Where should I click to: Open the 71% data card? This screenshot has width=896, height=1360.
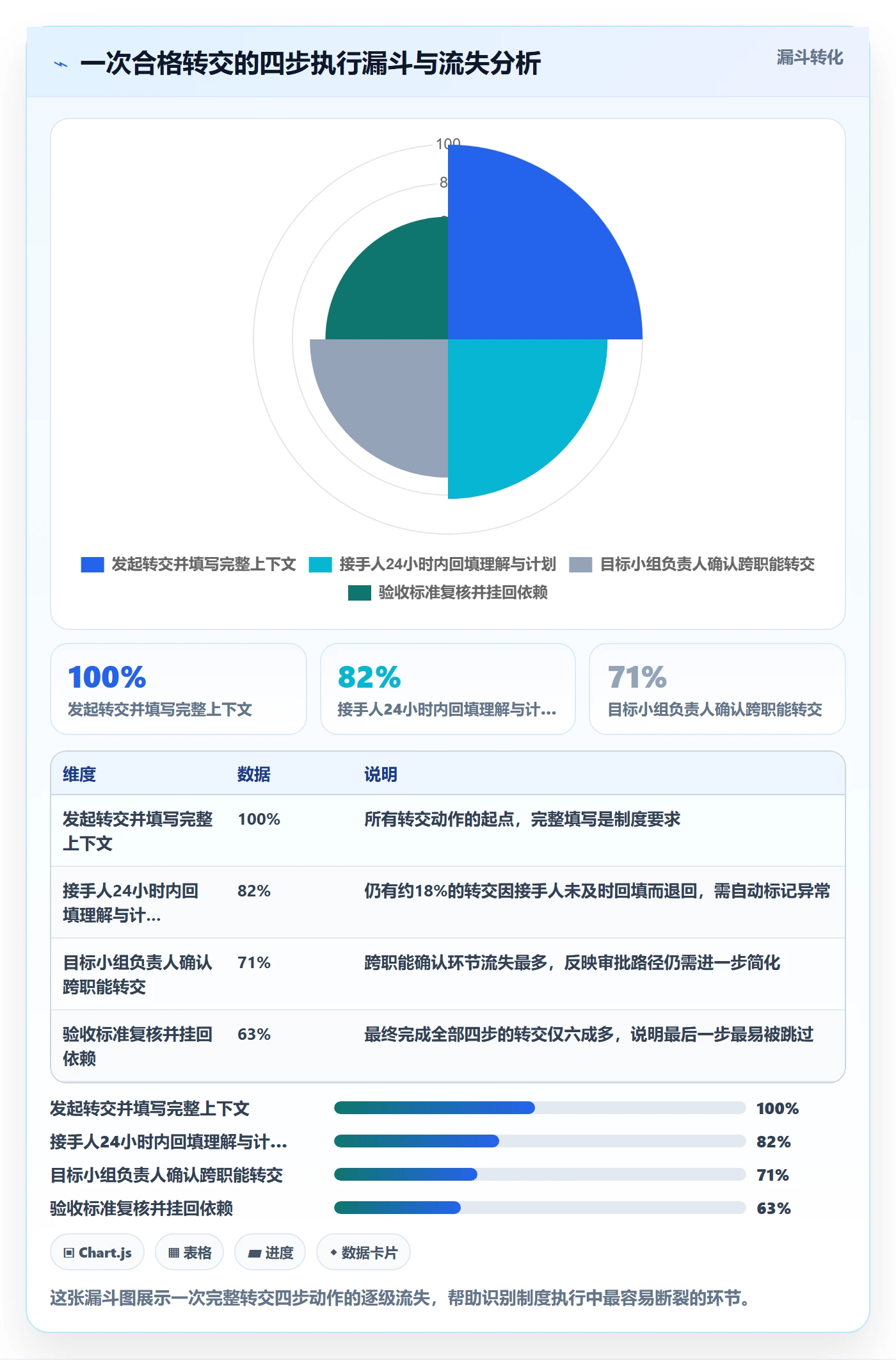[x=717, y=689]
